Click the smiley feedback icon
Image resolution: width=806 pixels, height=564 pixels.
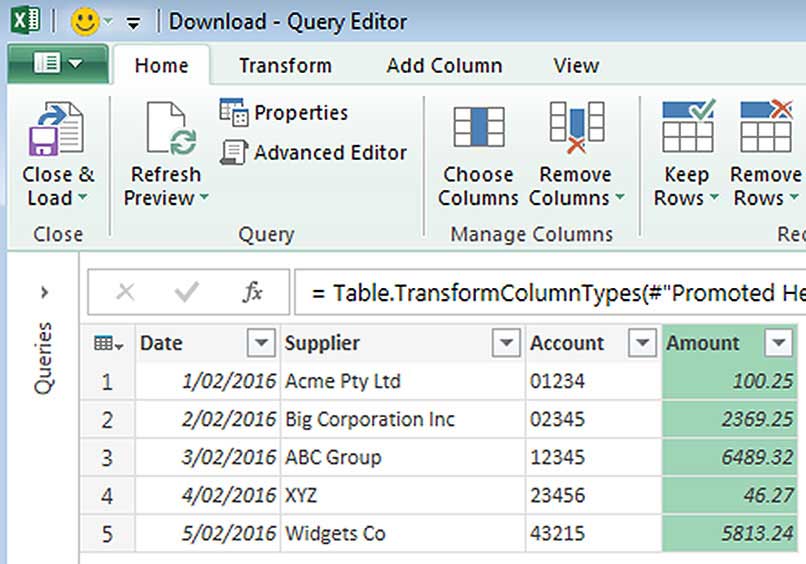pyautogui.click(x=85, y=21)
